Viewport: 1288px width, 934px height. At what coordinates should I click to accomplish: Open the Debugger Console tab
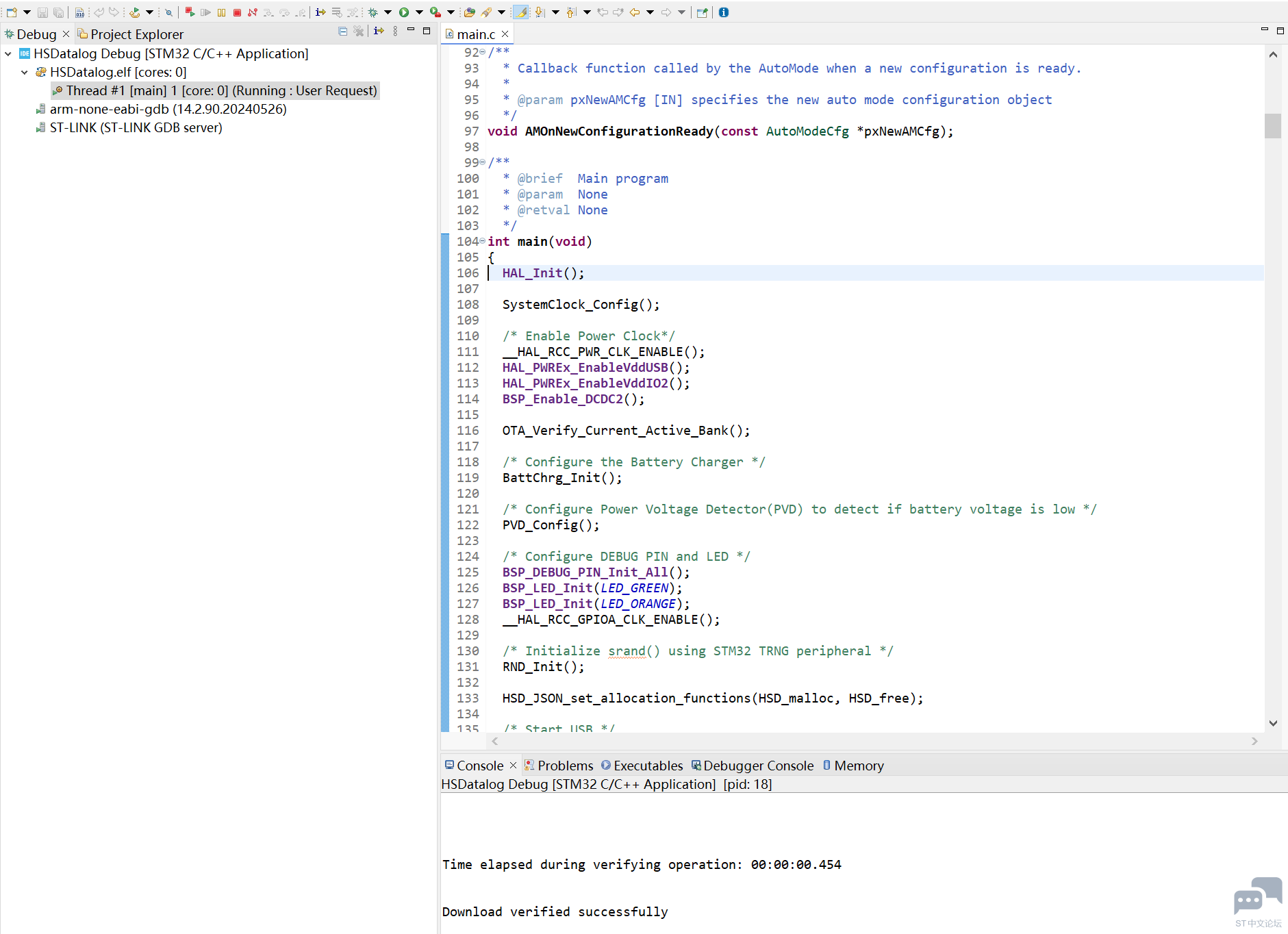[x=758, y=766]
